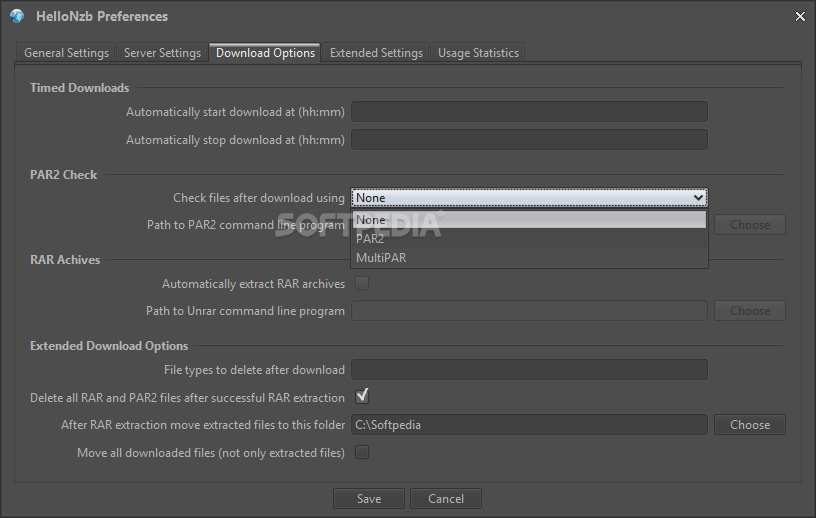Choose 'PAR2' from the dropdown list

click(x=529, y=239)
